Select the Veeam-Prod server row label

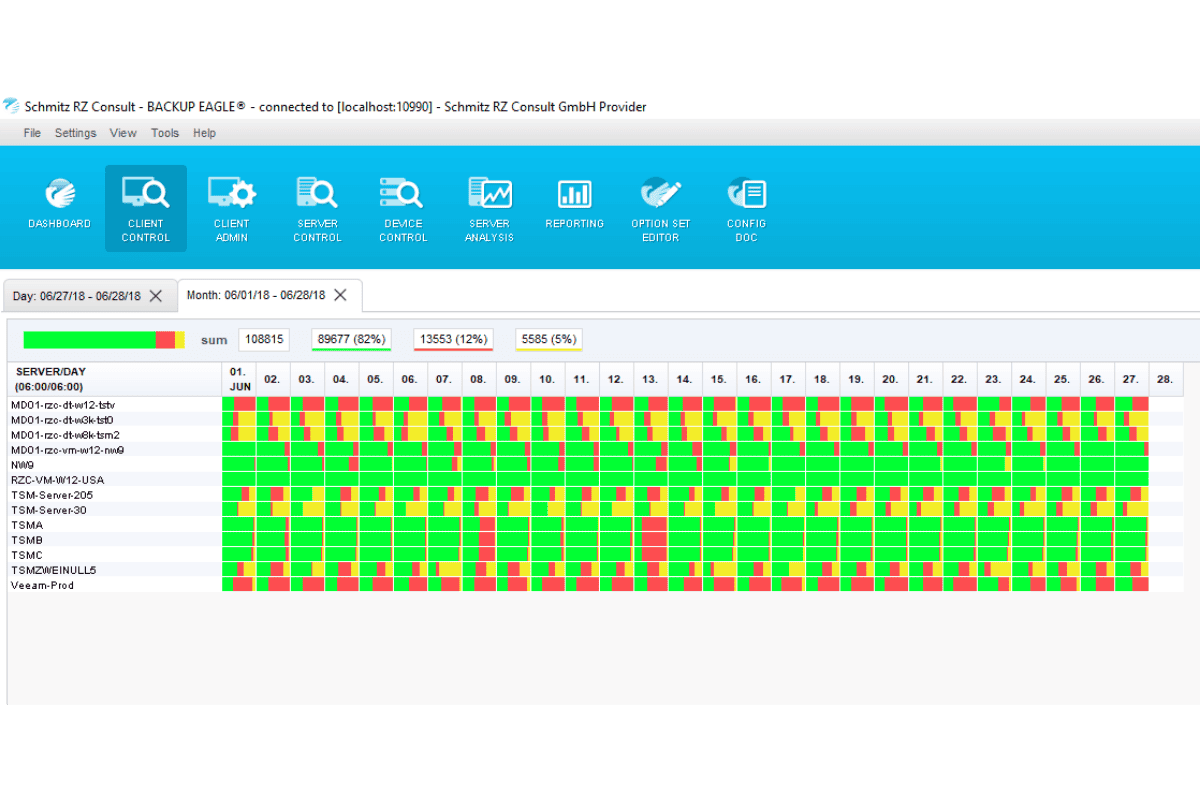(x=42, y=585)
